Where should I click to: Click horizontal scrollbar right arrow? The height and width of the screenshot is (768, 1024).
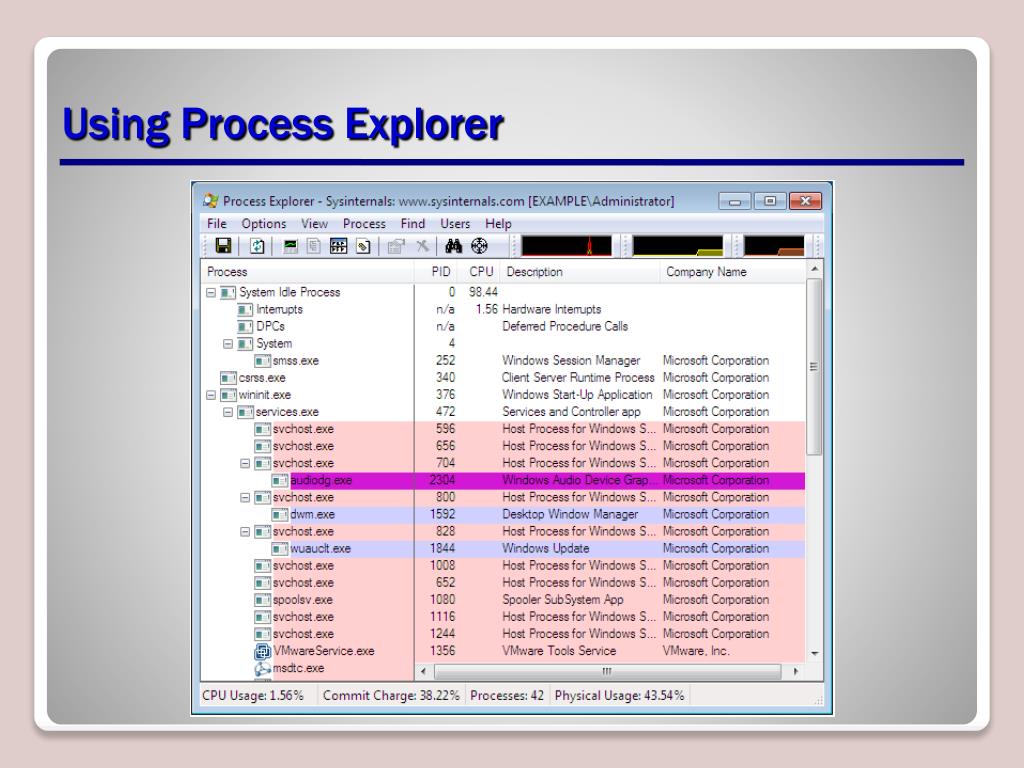795,671
